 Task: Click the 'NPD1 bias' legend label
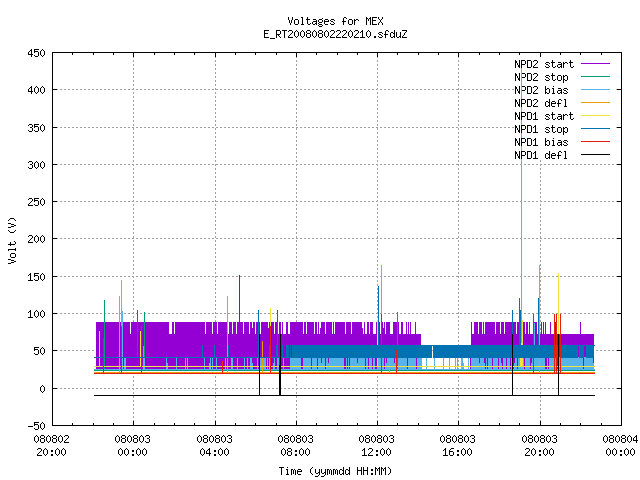pos(541,142)
